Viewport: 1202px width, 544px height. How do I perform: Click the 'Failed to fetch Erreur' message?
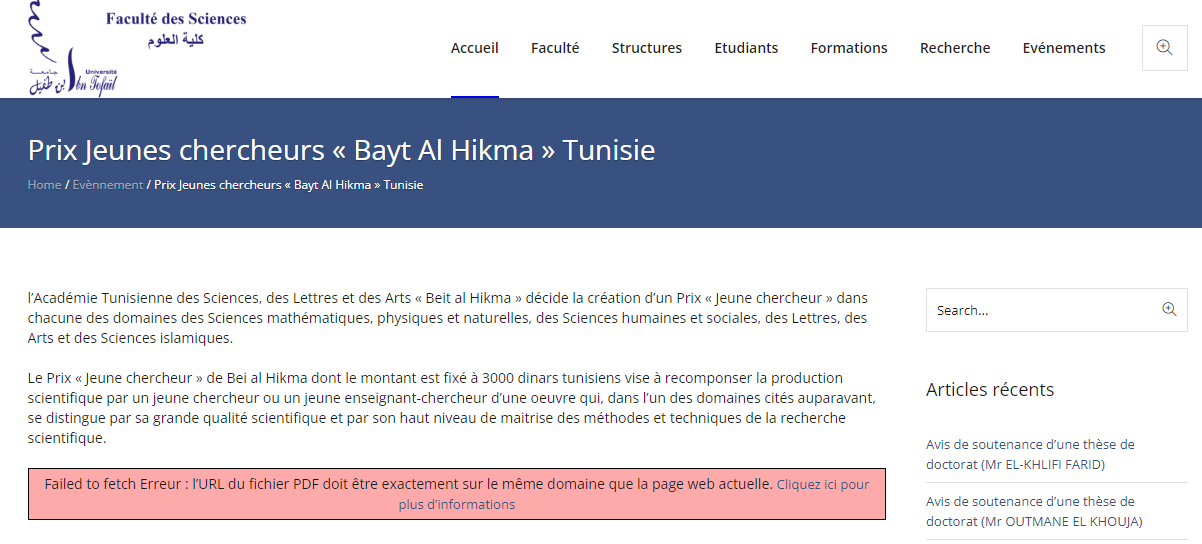click(457, 494)
